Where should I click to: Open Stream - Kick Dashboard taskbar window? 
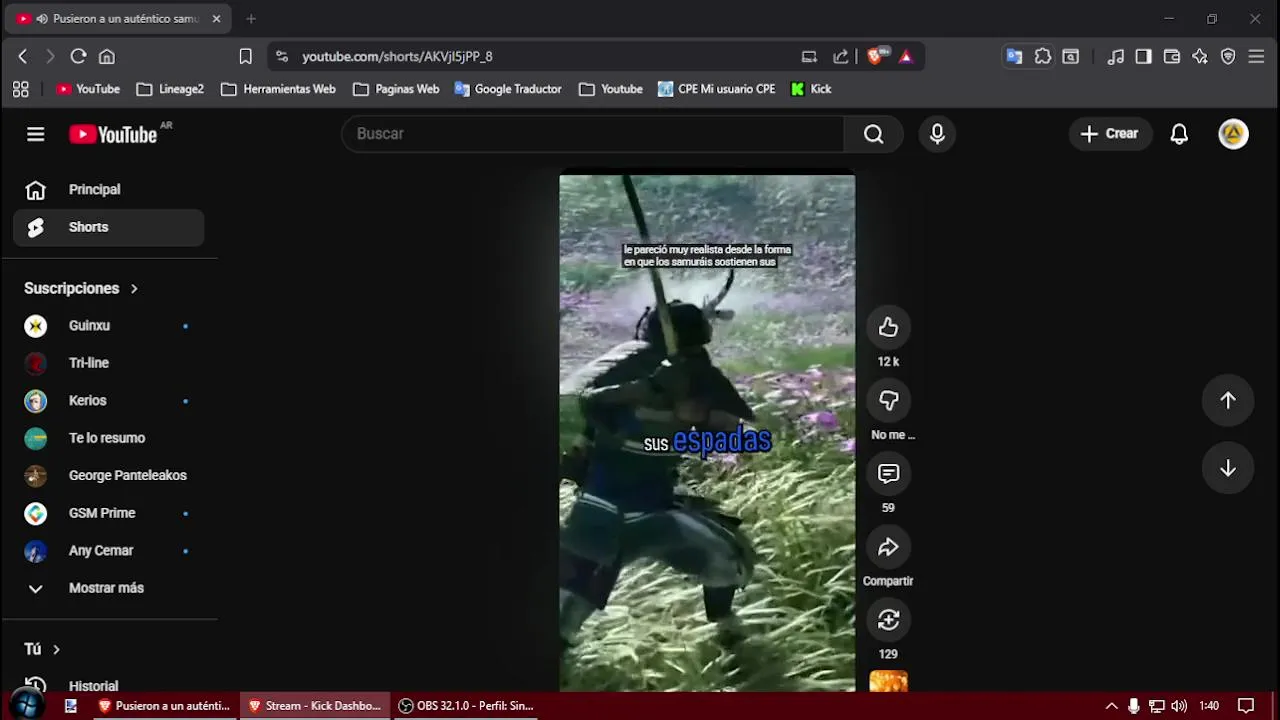(x=314, y=706)
